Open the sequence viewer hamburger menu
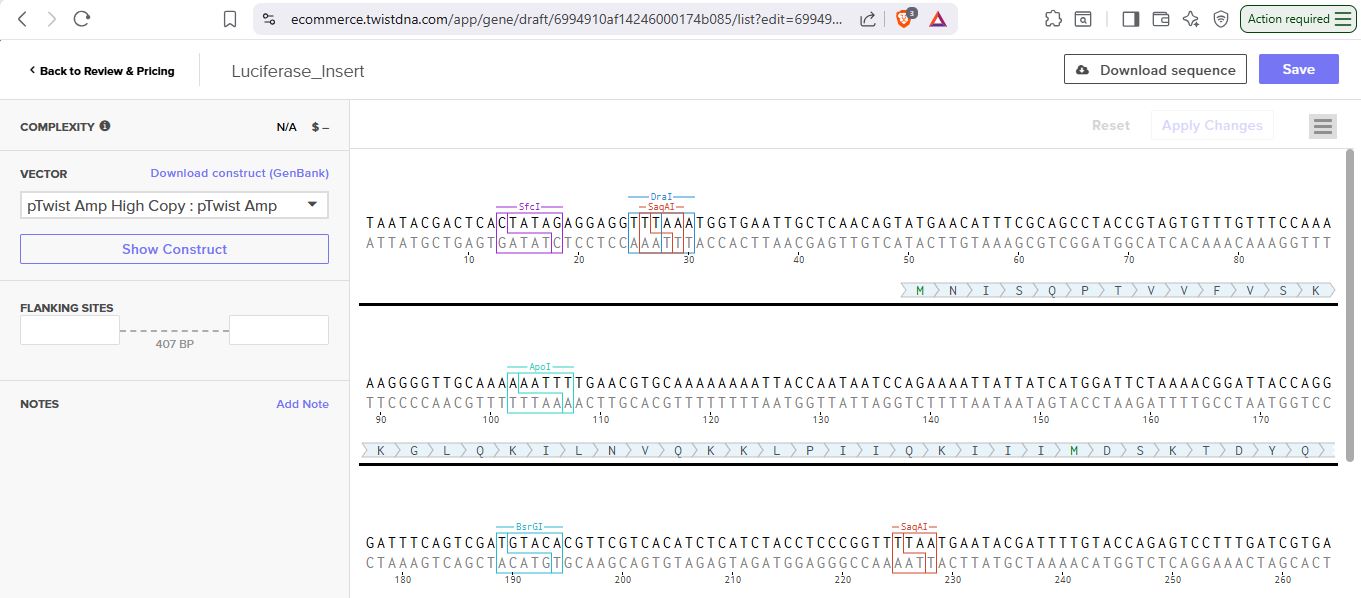 (x=1323, y=126)
